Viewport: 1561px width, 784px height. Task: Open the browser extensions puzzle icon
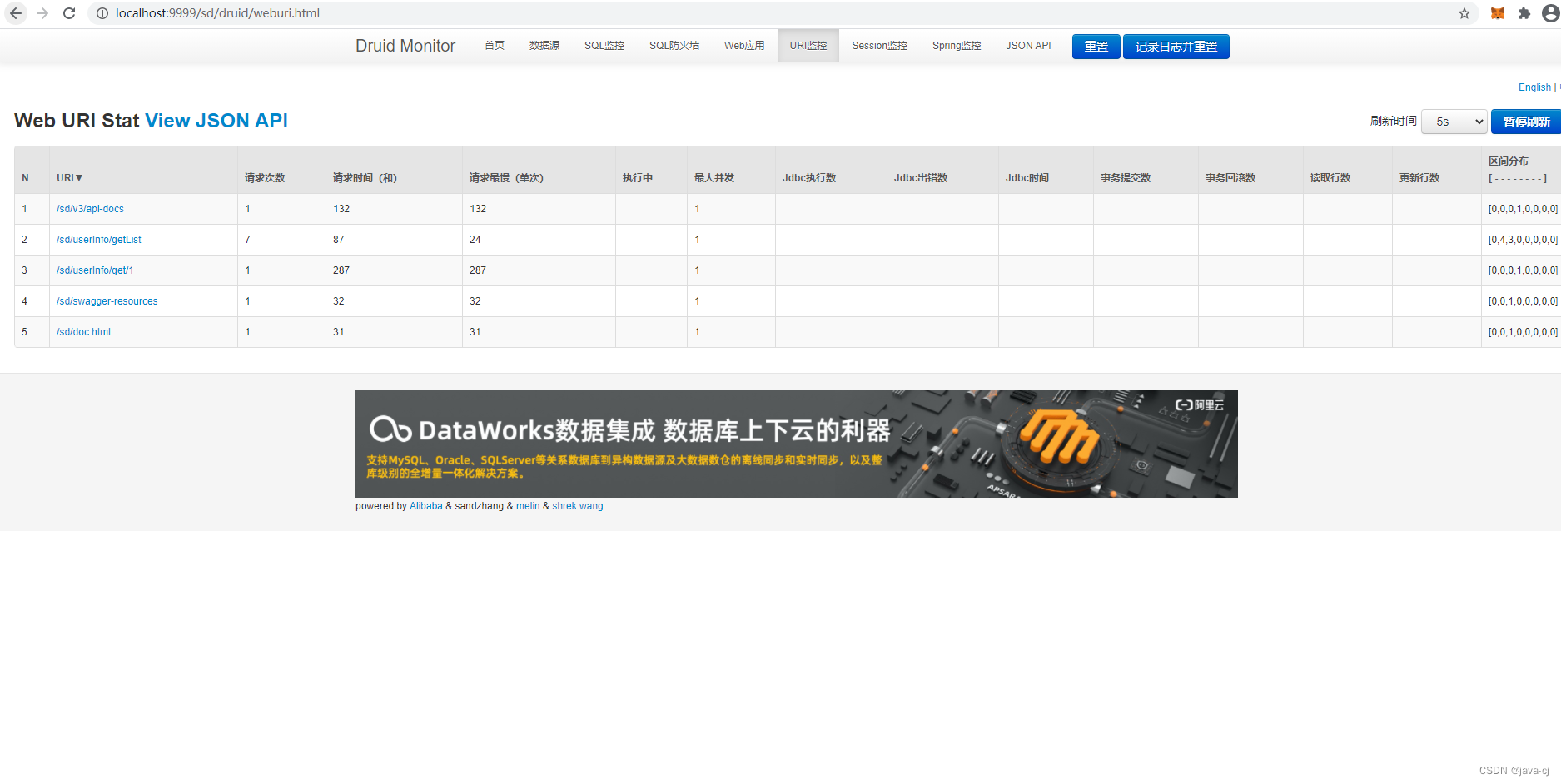[1524, 13]
